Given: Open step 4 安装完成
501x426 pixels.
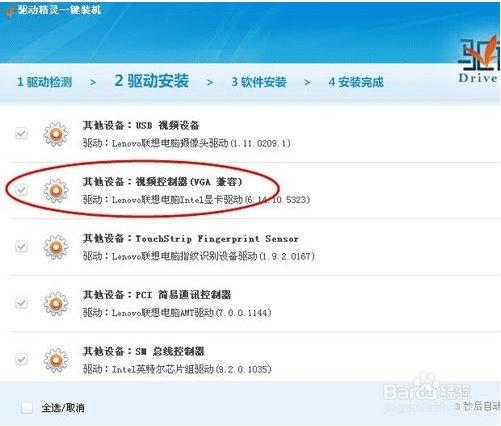Looking at the screenshot, I should (x=356, y=82).
